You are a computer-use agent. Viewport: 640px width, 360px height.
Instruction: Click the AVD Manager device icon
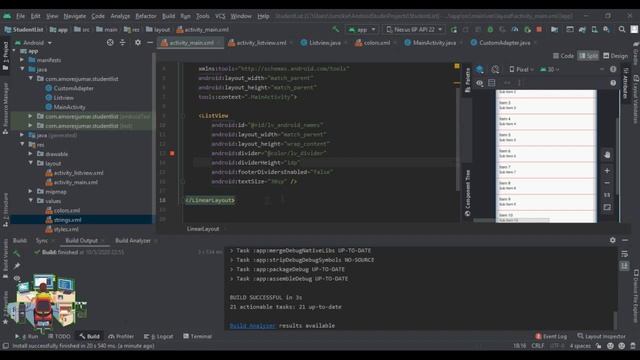coord(594,29)
